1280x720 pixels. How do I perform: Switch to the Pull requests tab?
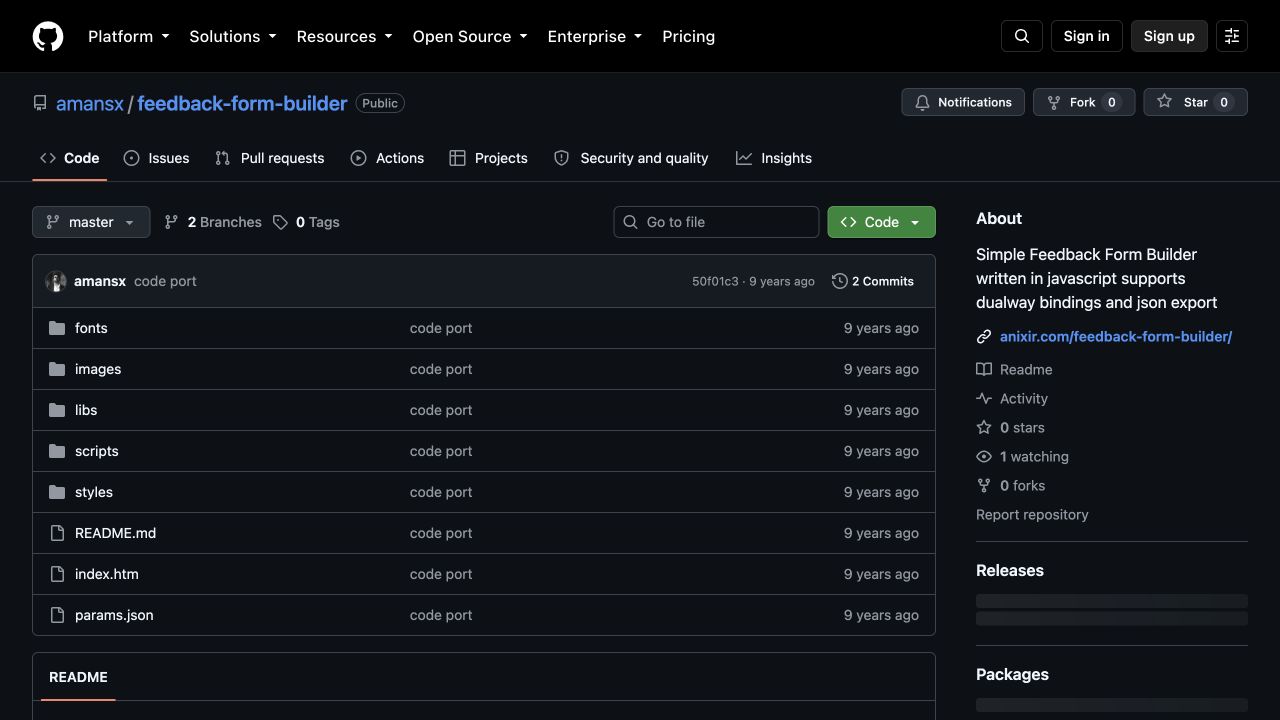(x=270, y=158)
